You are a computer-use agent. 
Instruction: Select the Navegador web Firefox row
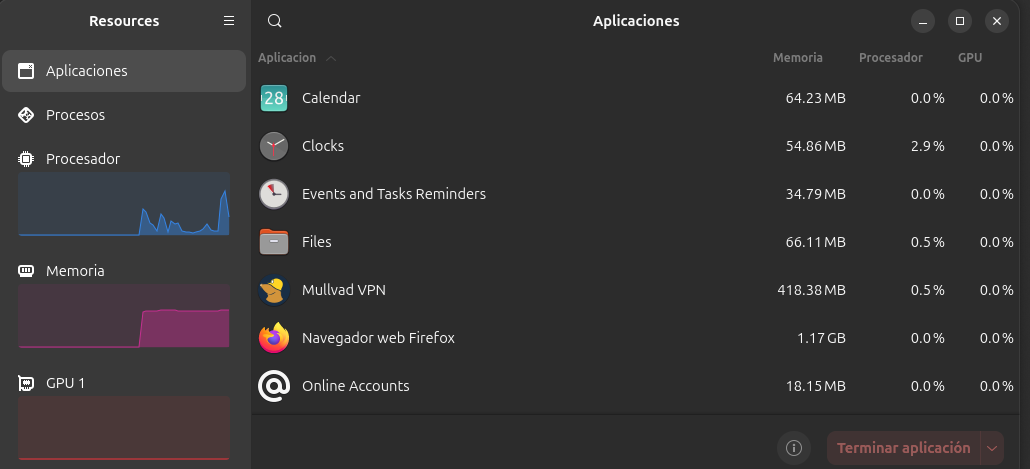point(637,338)
